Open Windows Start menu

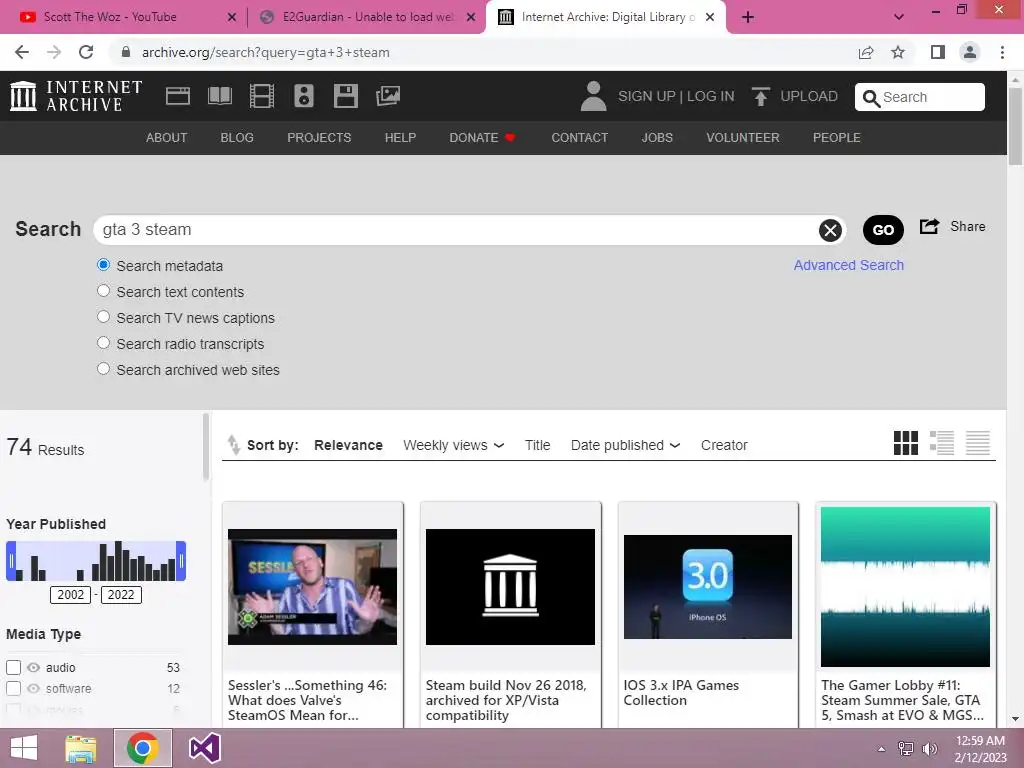(x=24, y=748)
